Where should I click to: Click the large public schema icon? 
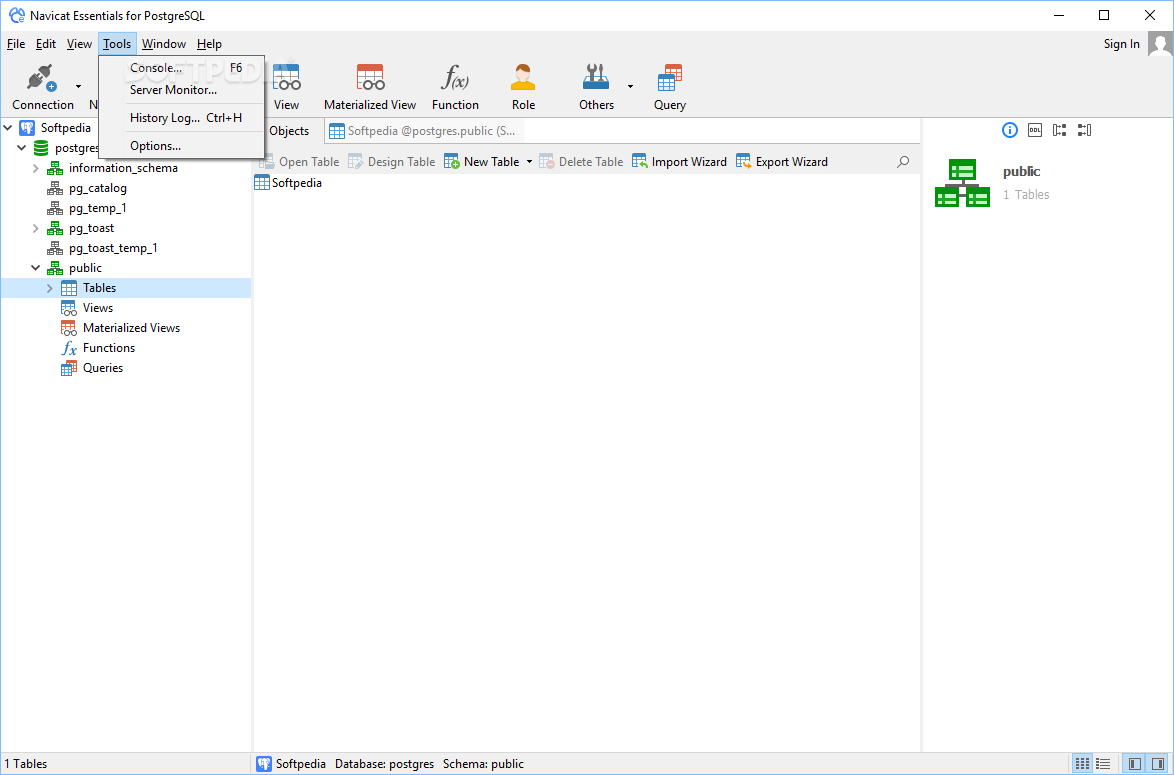[x=962, y=183]
